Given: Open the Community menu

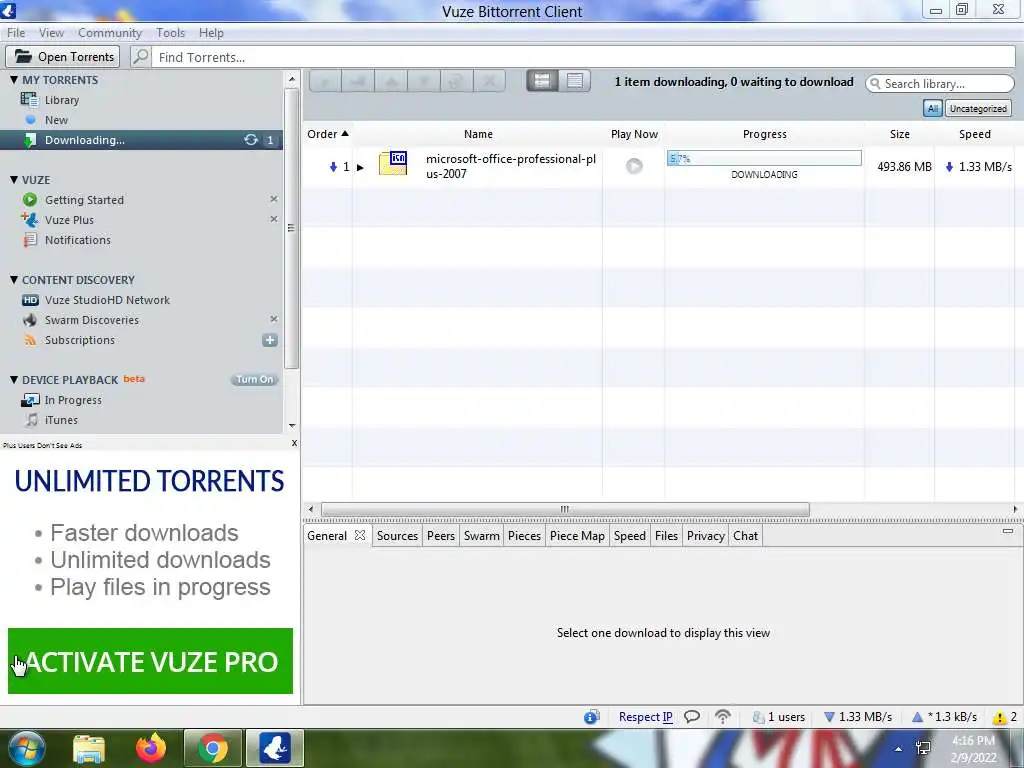Looking at the screenshot, I should (110, 33).
